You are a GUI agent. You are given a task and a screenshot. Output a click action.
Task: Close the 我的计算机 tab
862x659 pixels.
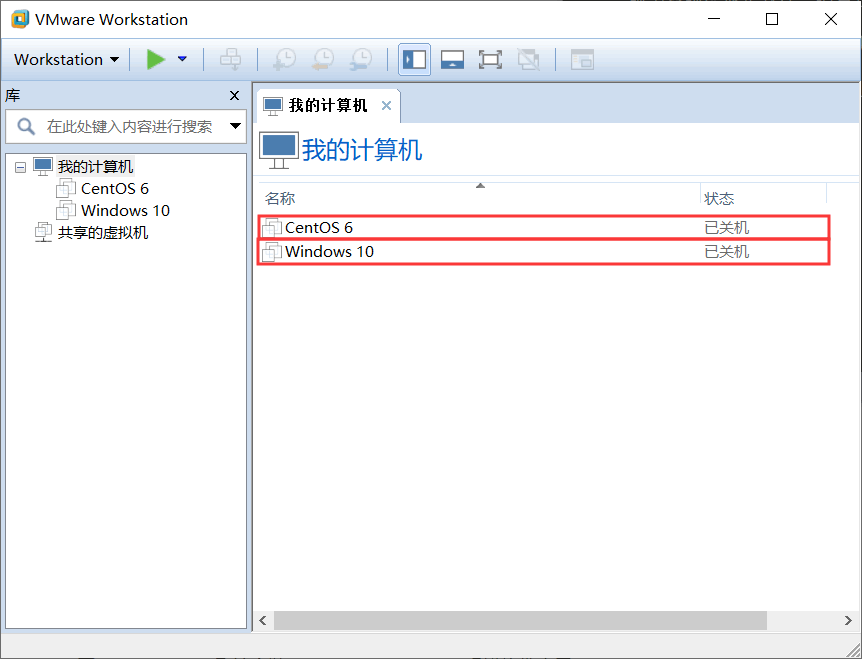tap(386, 106)
